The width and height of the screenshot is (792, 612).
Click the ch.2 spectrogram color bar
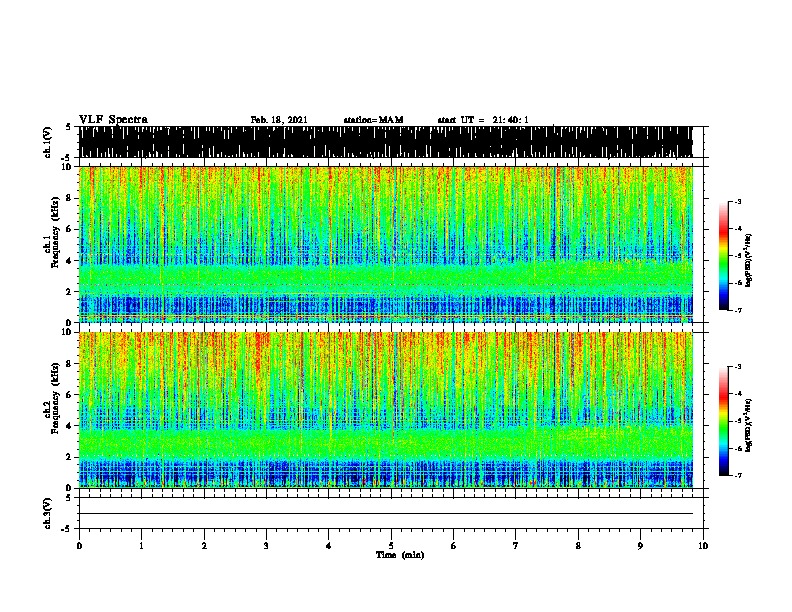click(x=724, y=421)
